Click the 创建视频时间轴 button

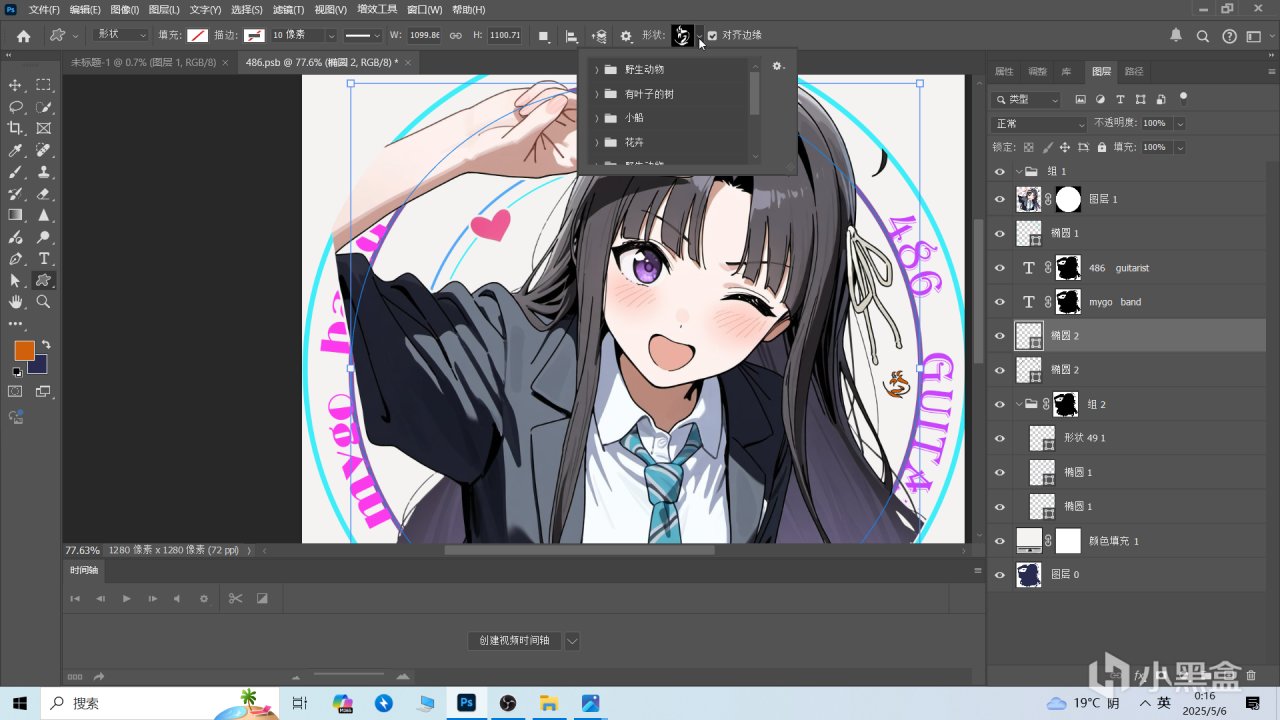[514, 640]
